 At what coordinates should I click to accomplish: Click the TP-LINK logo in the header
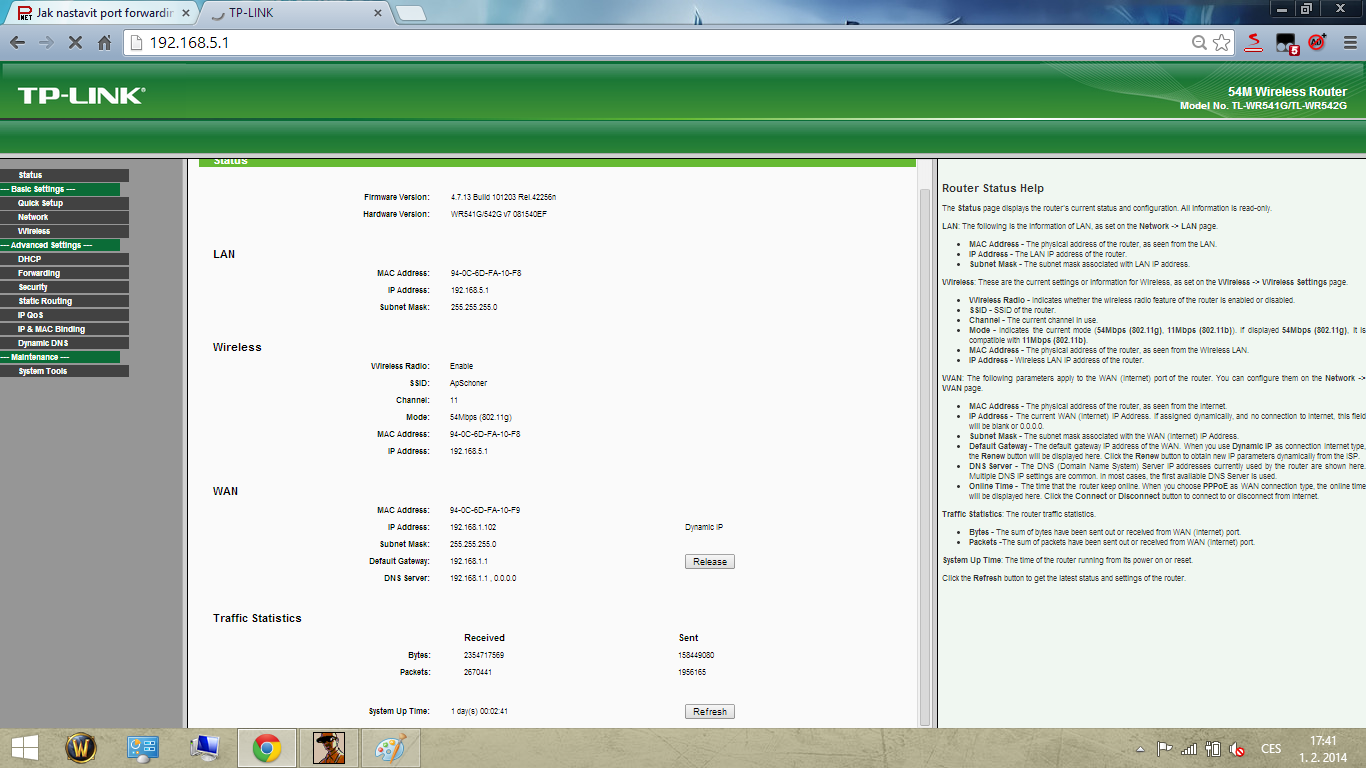click(x=81, y=96)
